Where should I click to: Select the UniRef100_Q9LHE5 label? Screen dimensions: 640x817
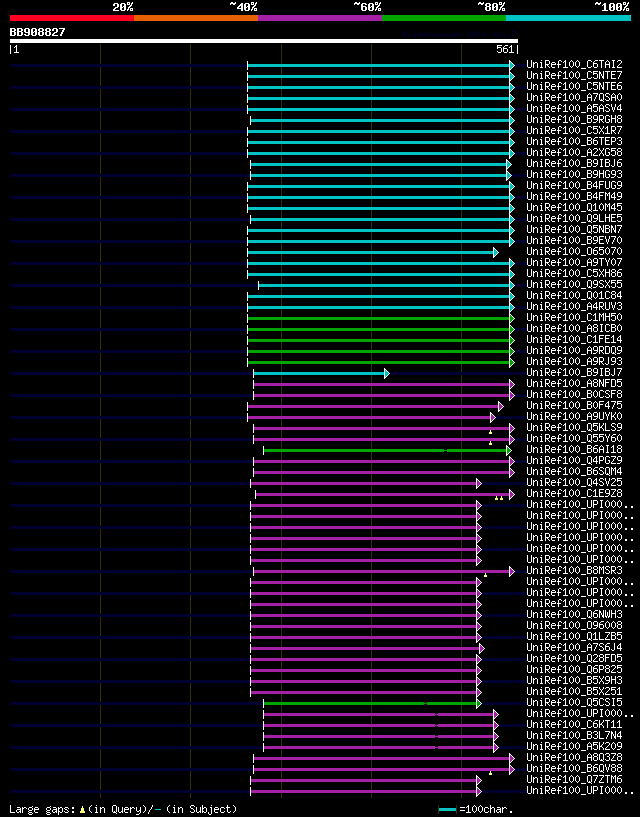(574, 218)
